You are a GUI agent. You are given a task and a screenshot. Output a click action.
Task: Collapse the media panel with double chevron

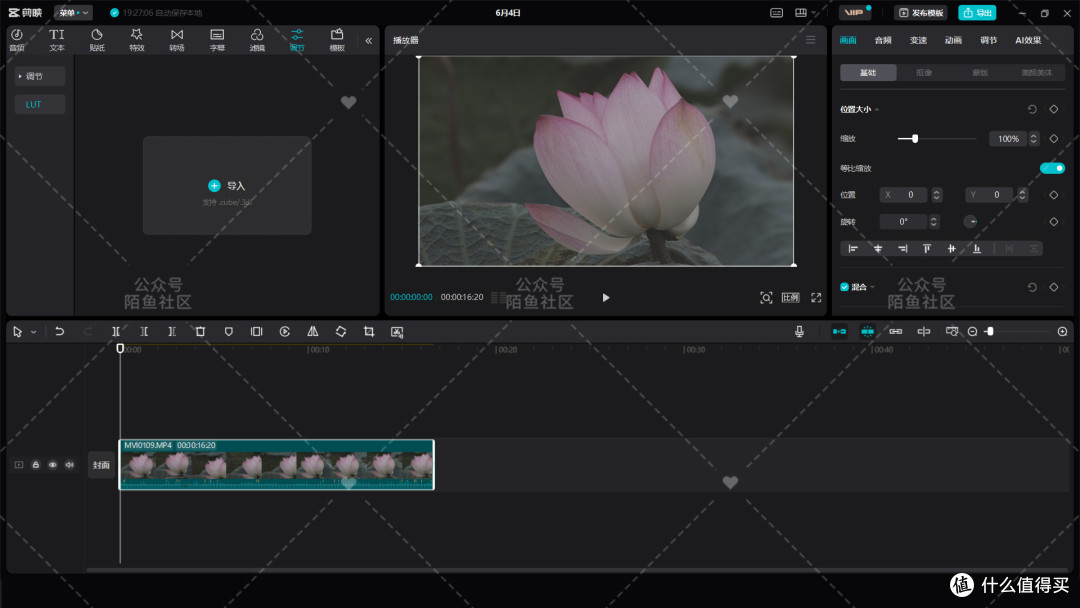(368, 41)
